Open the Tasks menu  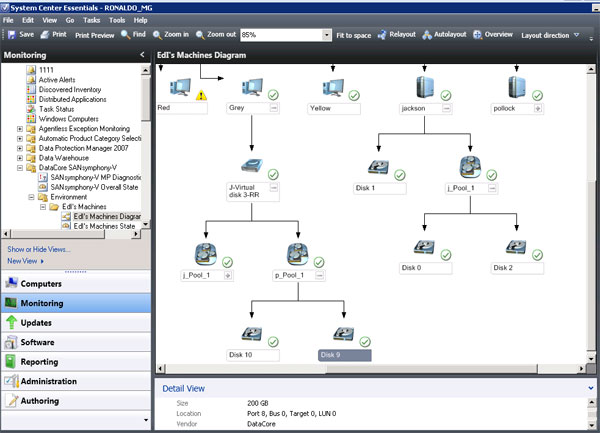coord(92,20)
